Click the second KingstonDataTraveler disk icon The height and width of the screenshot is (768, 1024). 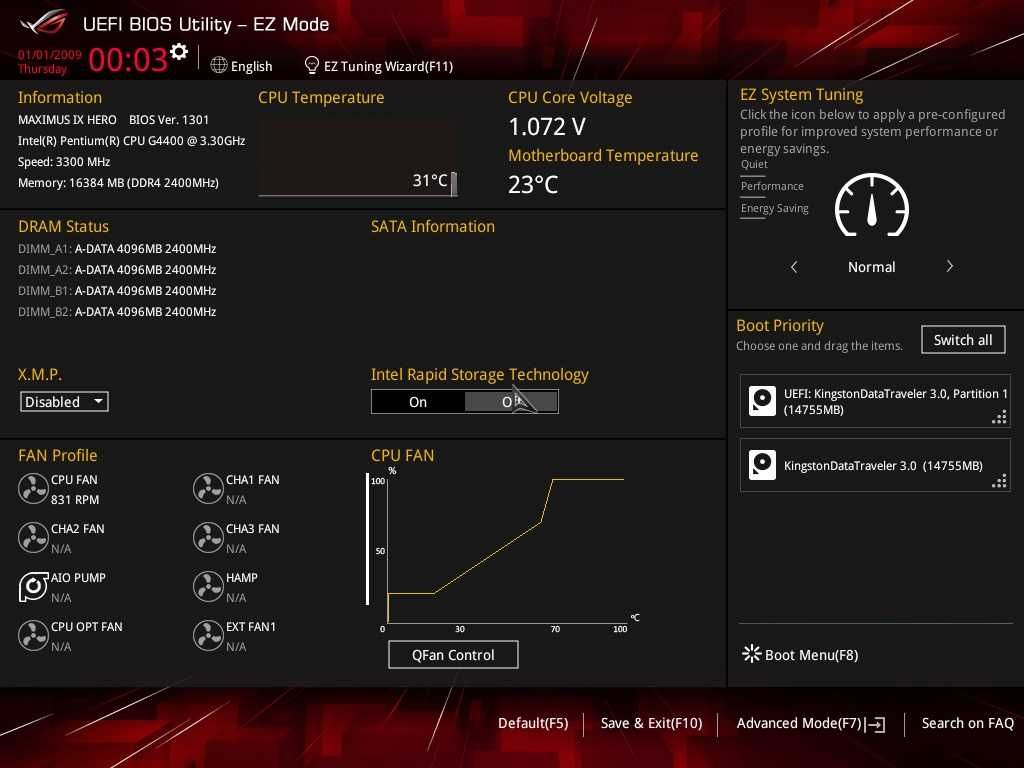(x=762, y=465)
